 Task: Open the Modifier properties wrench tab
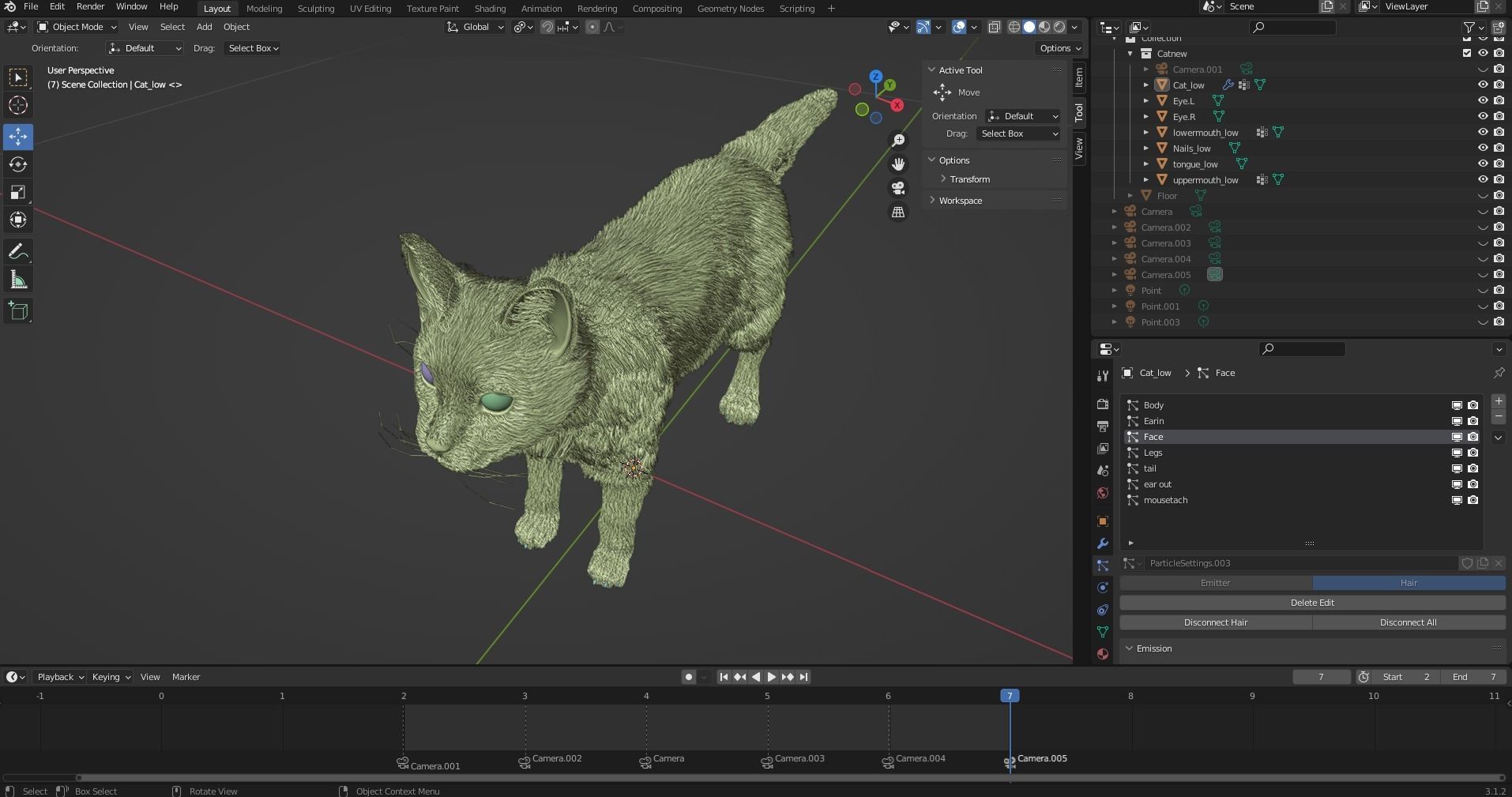click(x=1103, y=543)
